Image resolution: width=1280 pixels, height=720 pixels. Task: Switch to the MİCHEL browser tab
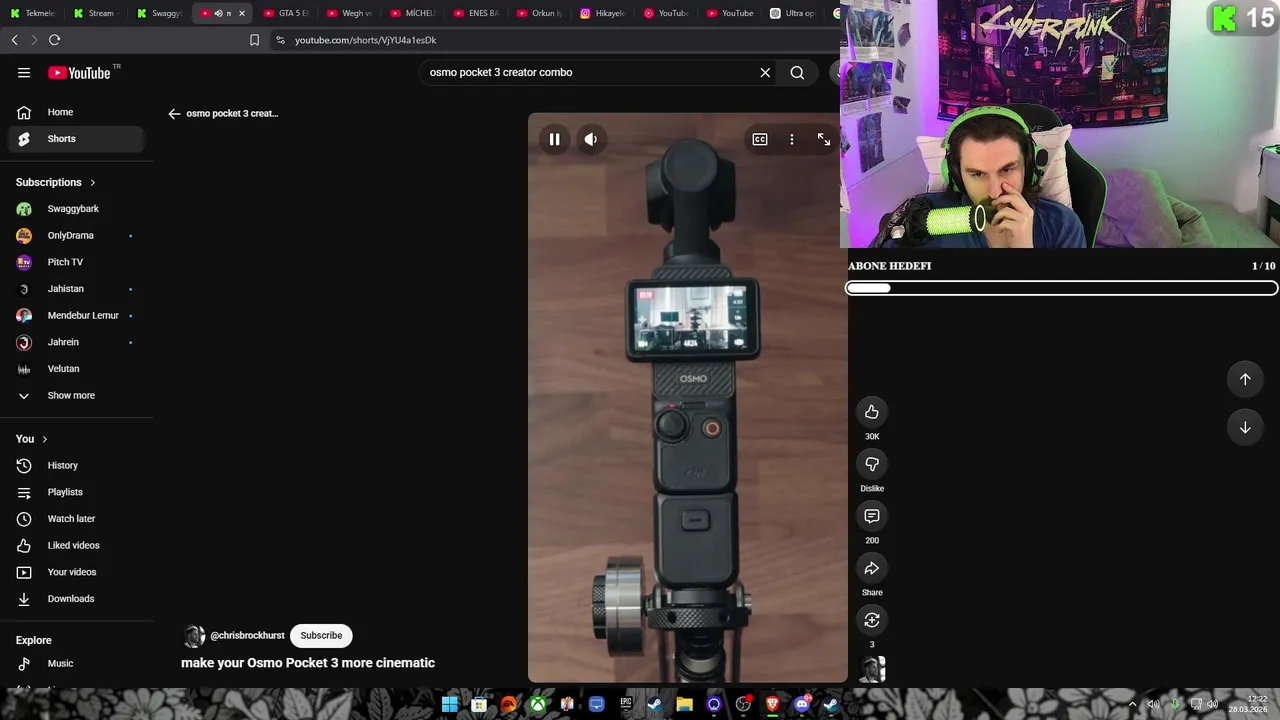pyautogui.click(x=411, y=13)
